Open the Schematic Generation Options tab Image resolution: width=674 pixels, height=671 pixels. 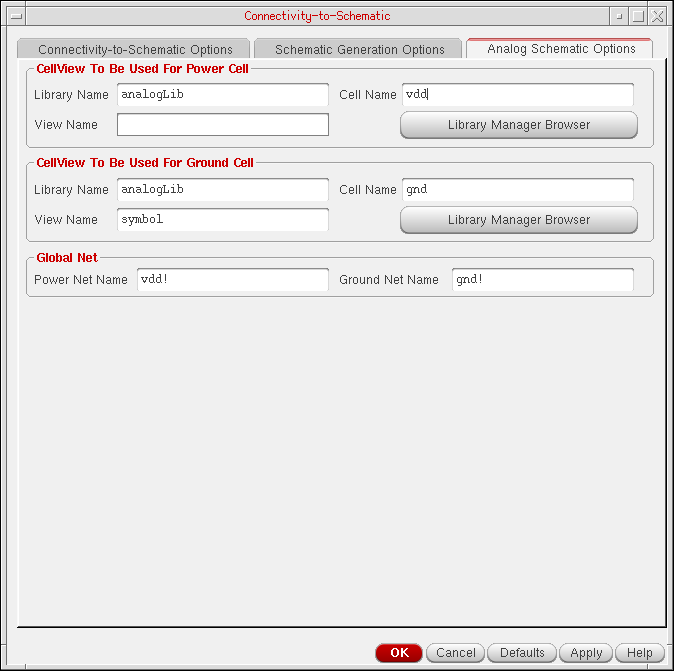coord(358,49)
